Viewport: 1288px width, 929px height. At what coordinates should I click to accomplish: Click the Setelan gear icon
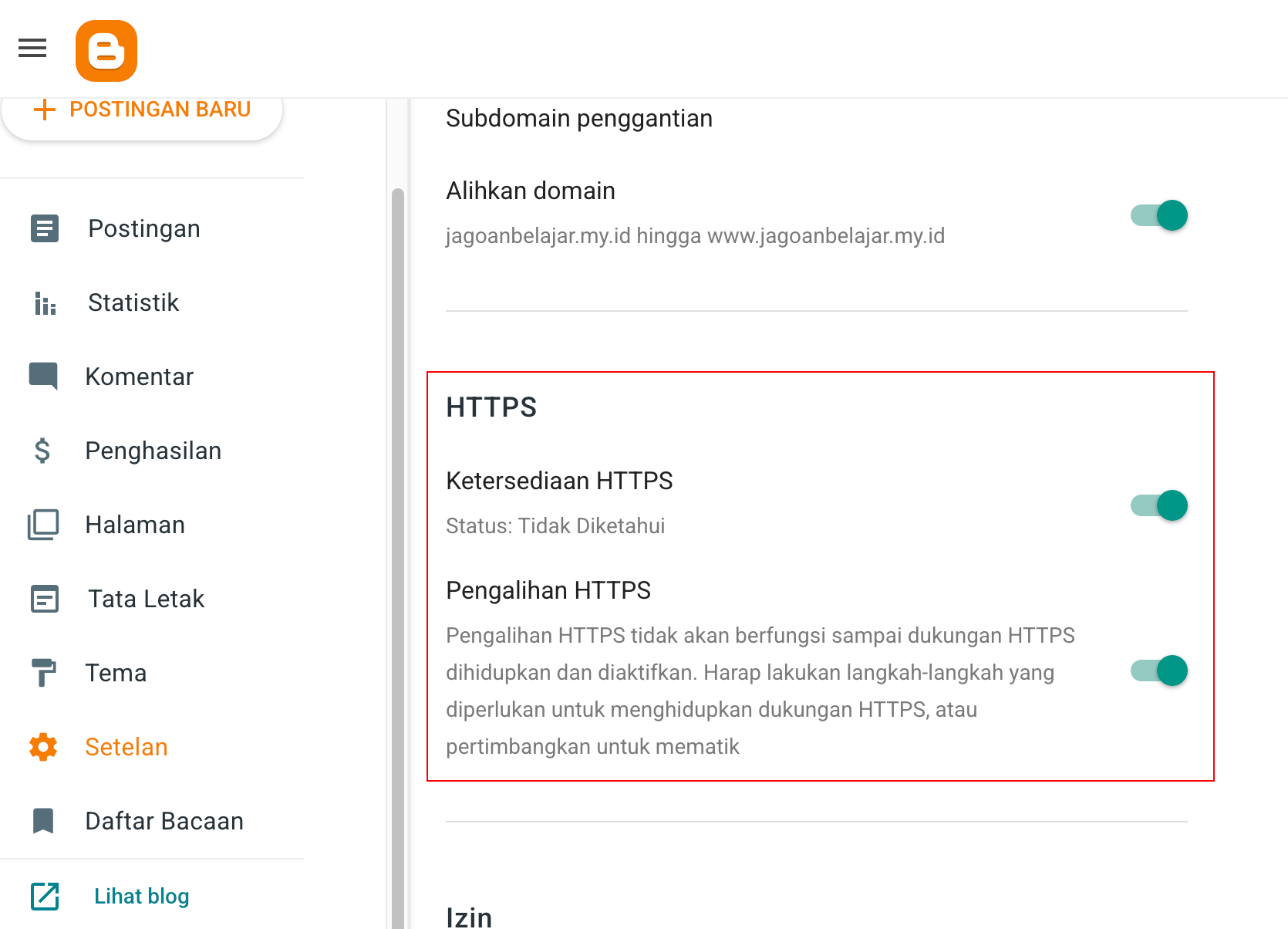tap(43, 747)
